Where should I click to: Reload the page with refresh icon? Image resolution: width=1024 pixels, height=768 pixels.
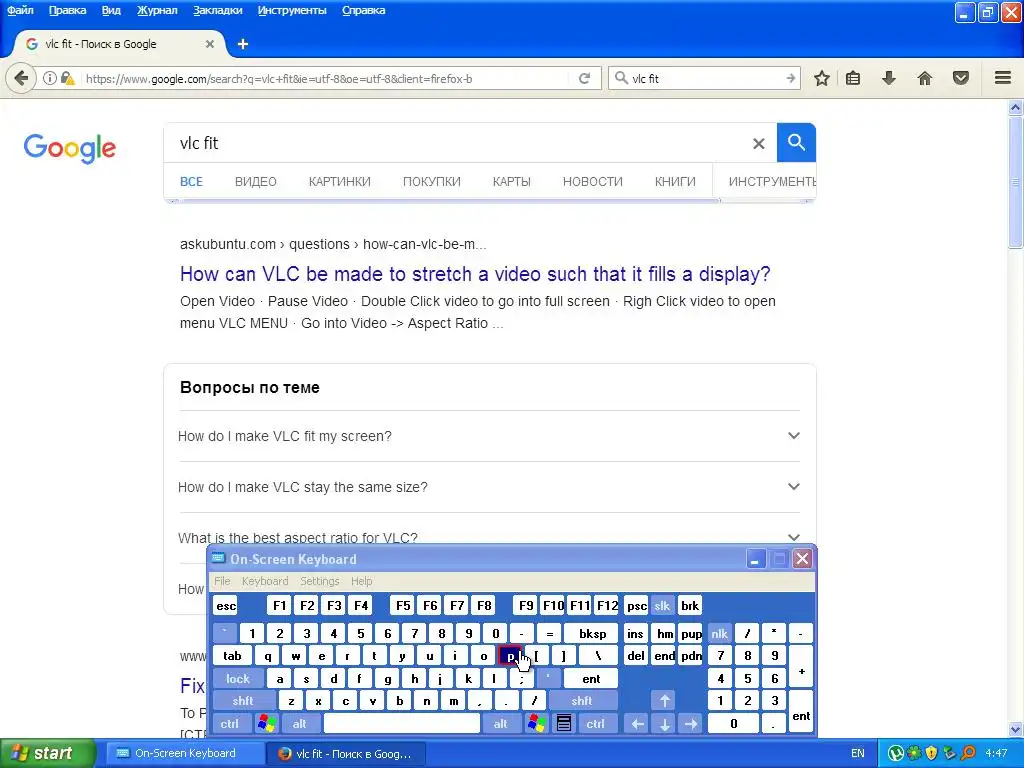coord(584,78)
